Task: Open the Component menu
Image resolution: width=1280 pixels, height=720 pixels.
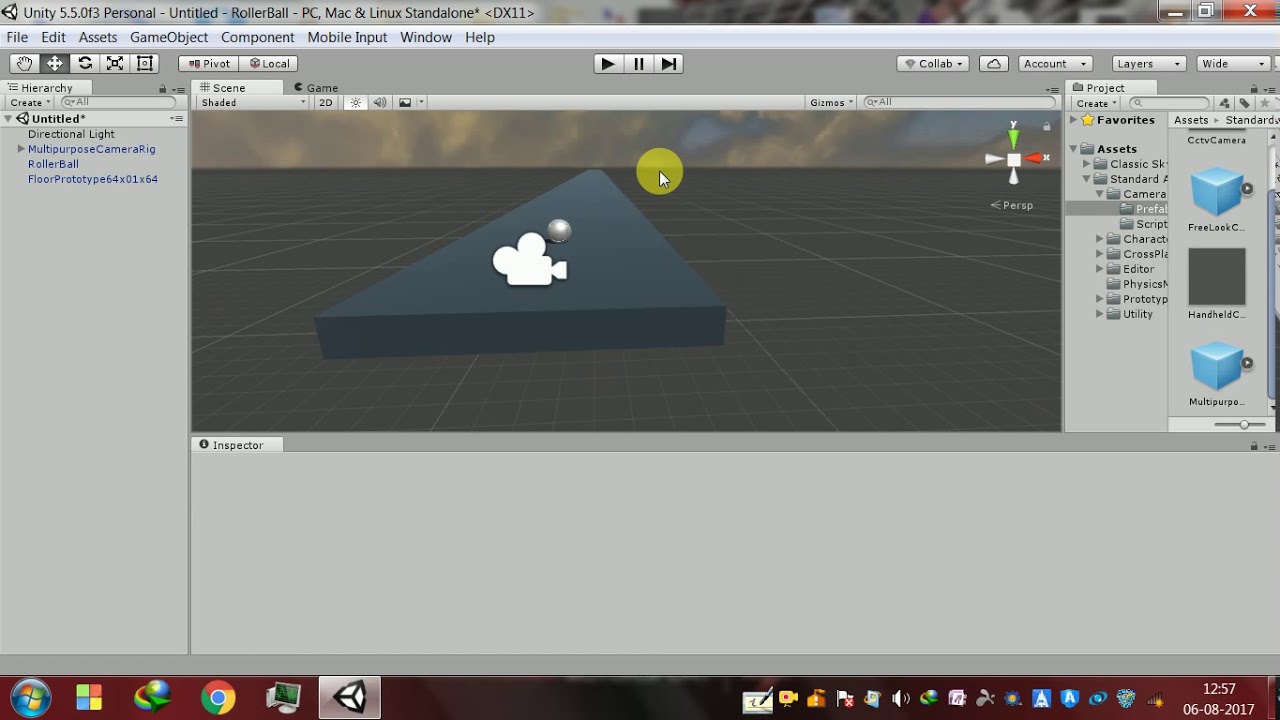Action: 258,37
